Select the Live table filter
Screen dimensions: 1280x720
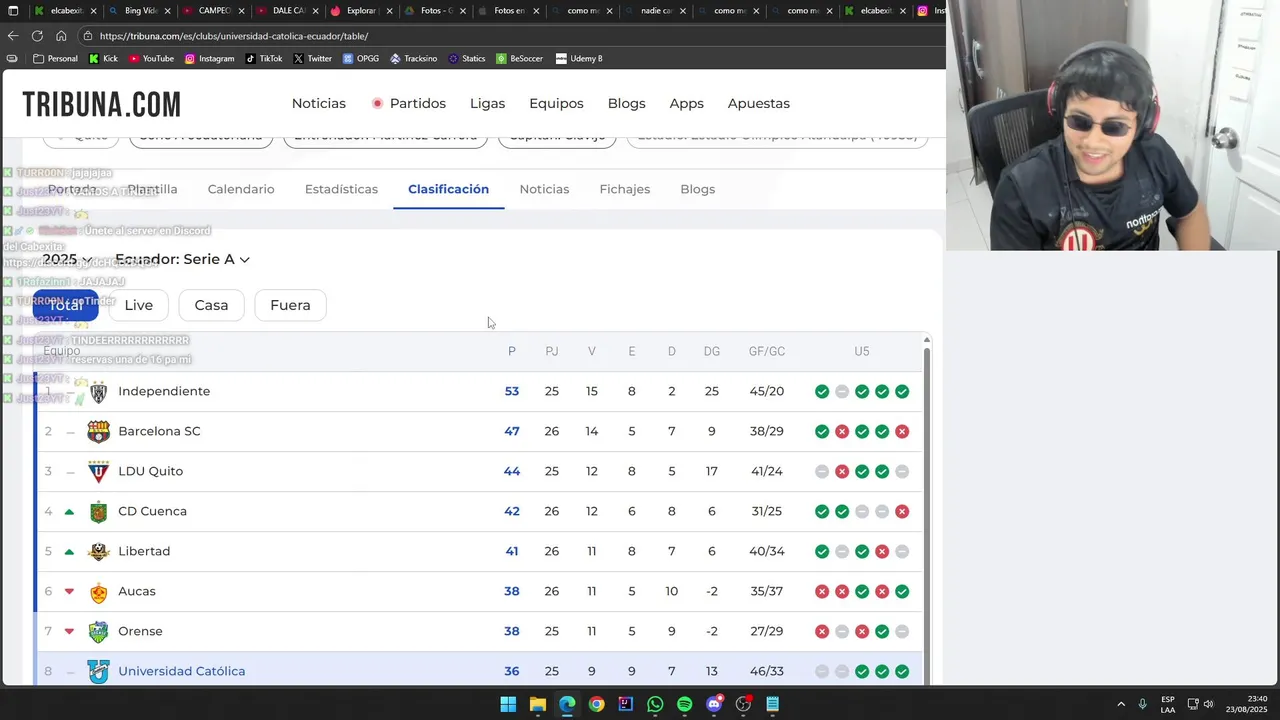tap(139, 305)
